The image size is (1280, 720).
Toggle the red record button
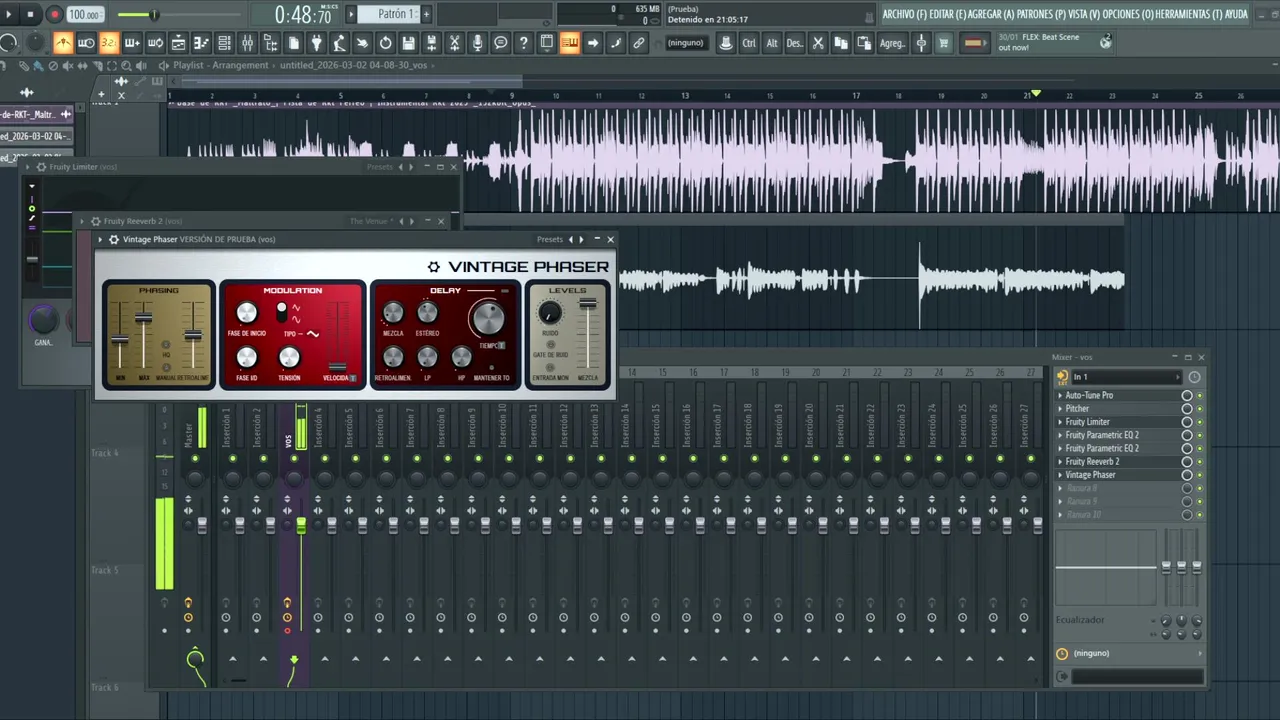click(x=55, y=14)
